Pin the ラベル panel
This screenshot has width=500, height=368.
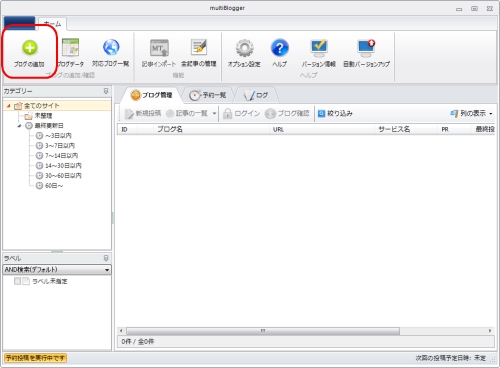(106, 258)
